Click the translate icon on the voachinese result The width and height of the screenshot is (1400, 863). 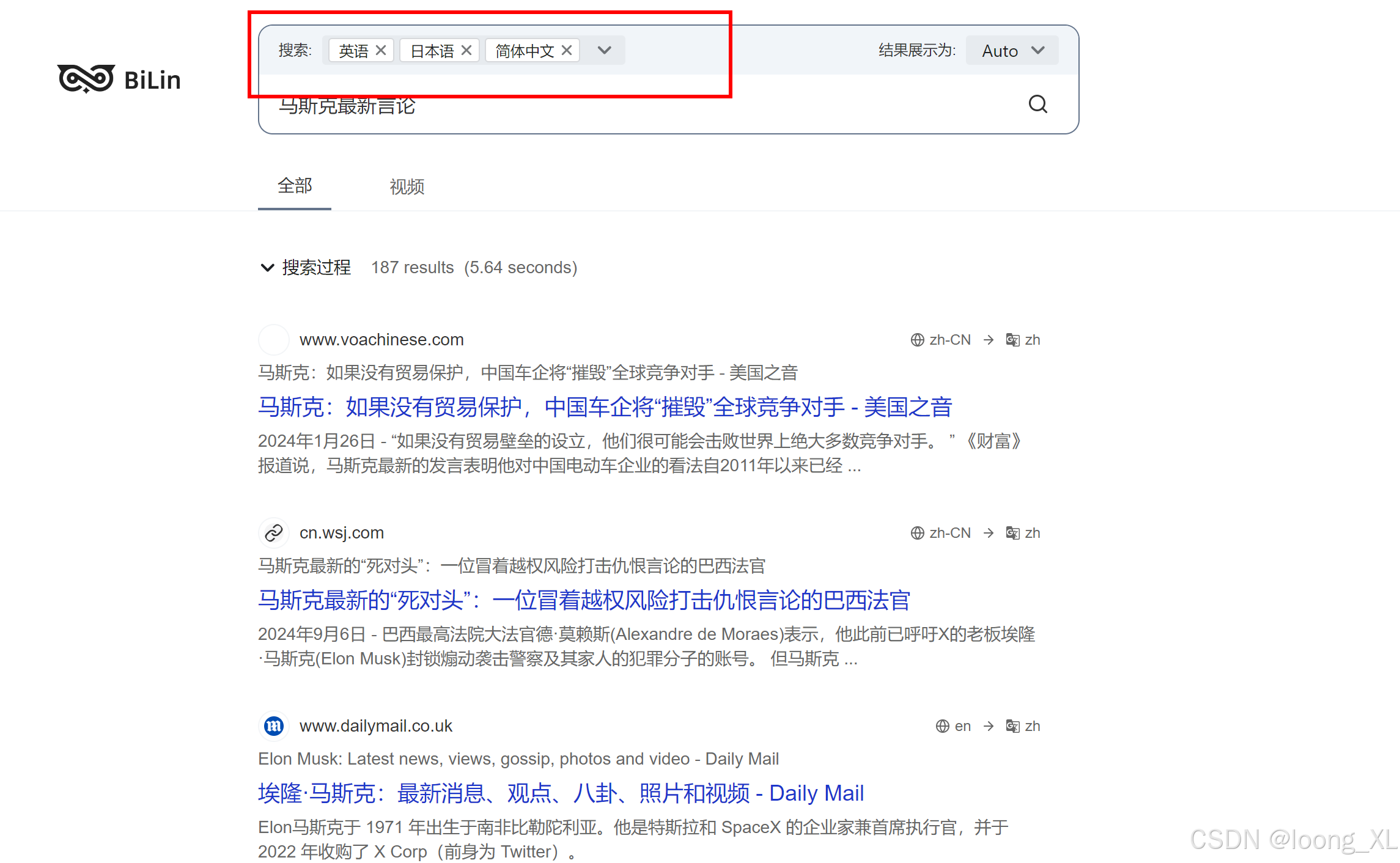(x=1012, y=340)
